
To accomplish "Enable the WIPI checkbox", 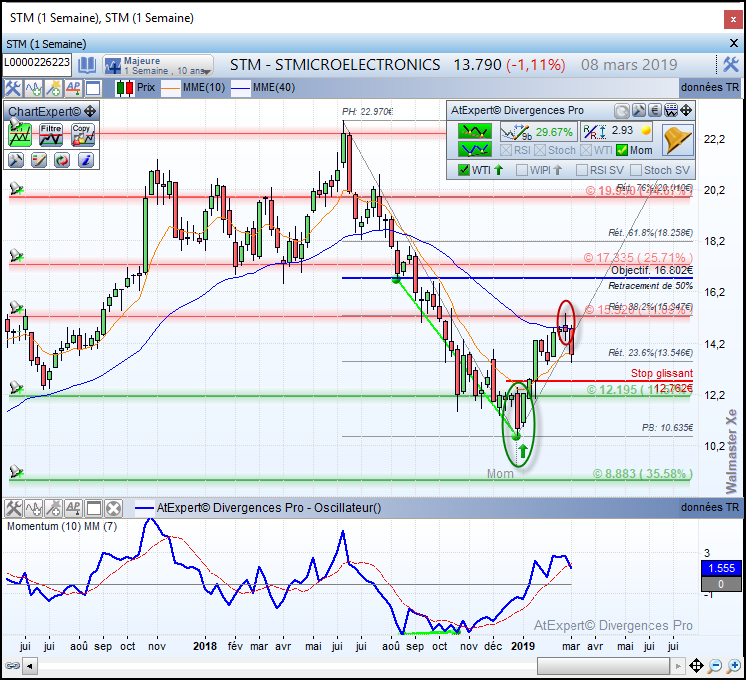I will tap(522, 170).
